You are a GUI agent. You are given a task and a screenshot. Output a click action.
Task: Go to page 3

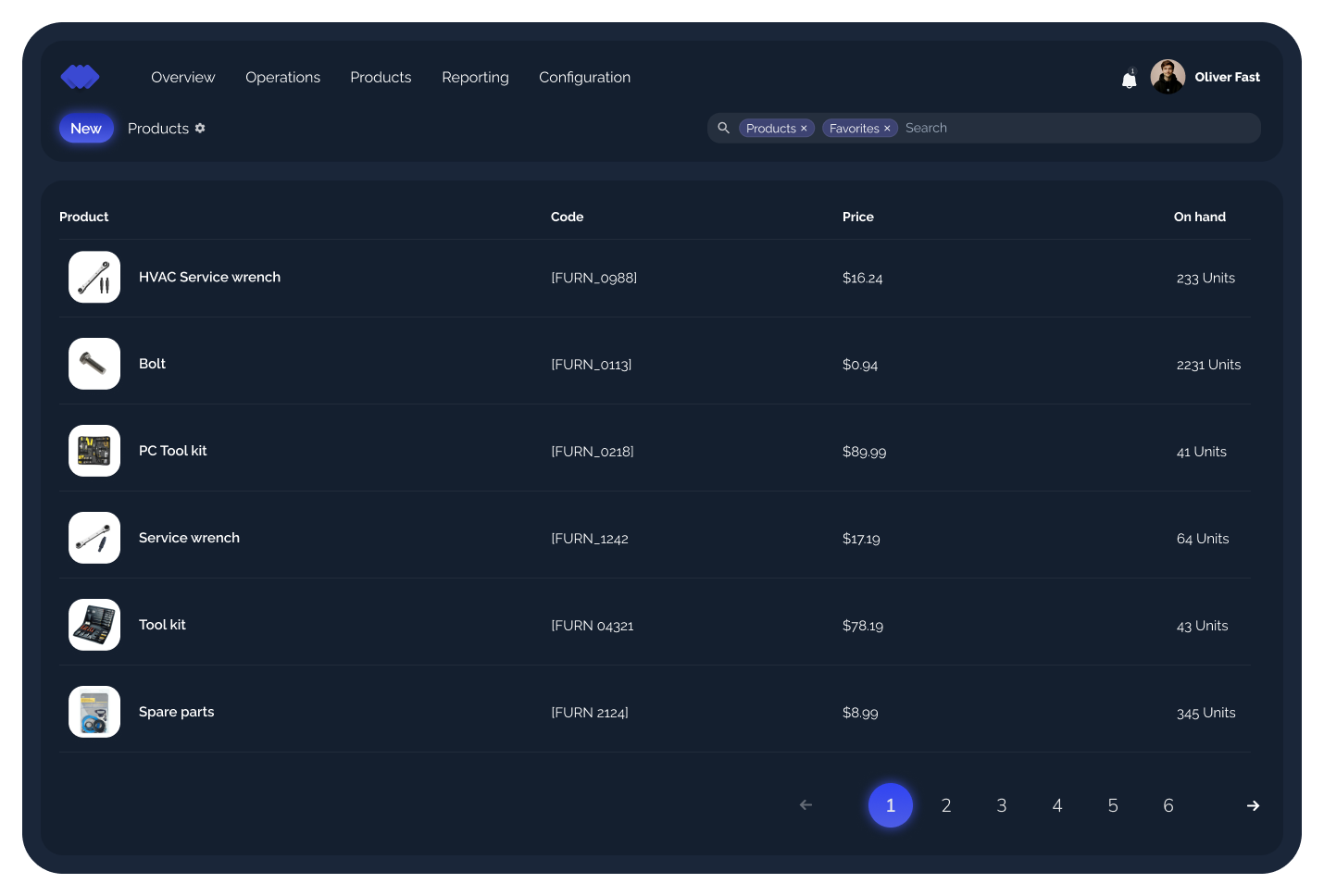(1002, 805)
